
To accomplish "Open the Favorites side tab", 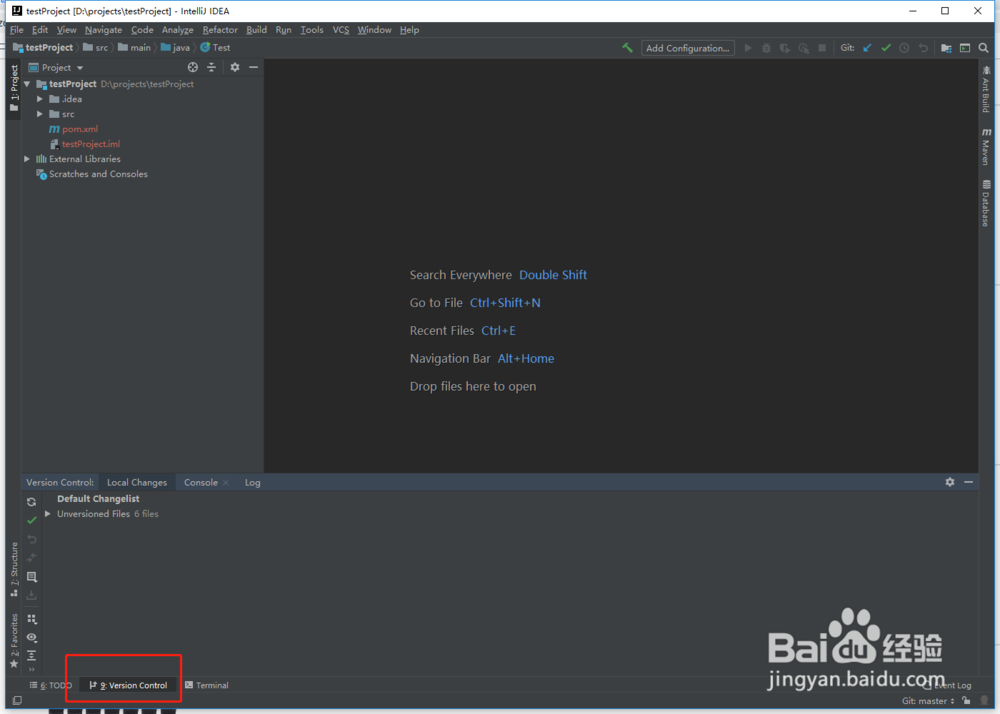I will [14, 641].
